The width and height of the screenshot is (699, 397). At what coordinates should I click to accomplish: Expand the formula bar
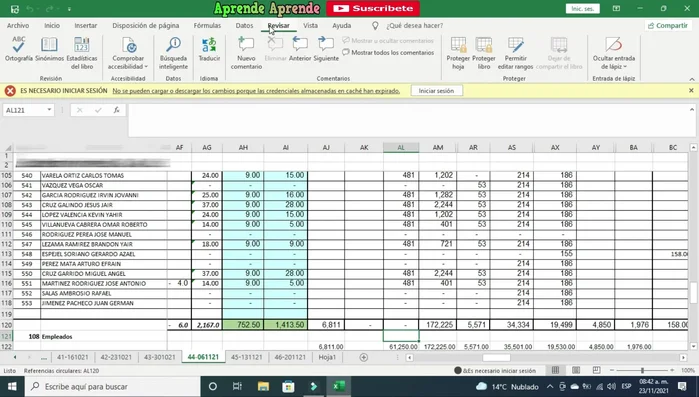691,109
